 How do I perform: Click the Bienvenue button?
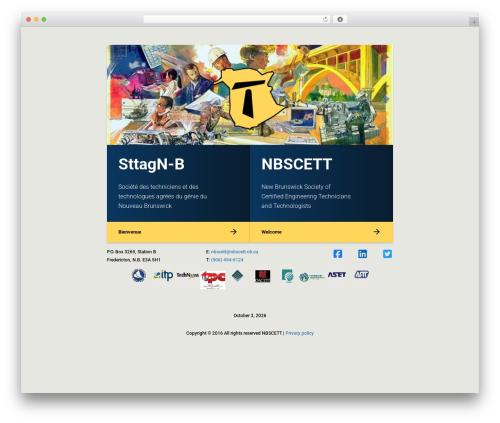178,232
